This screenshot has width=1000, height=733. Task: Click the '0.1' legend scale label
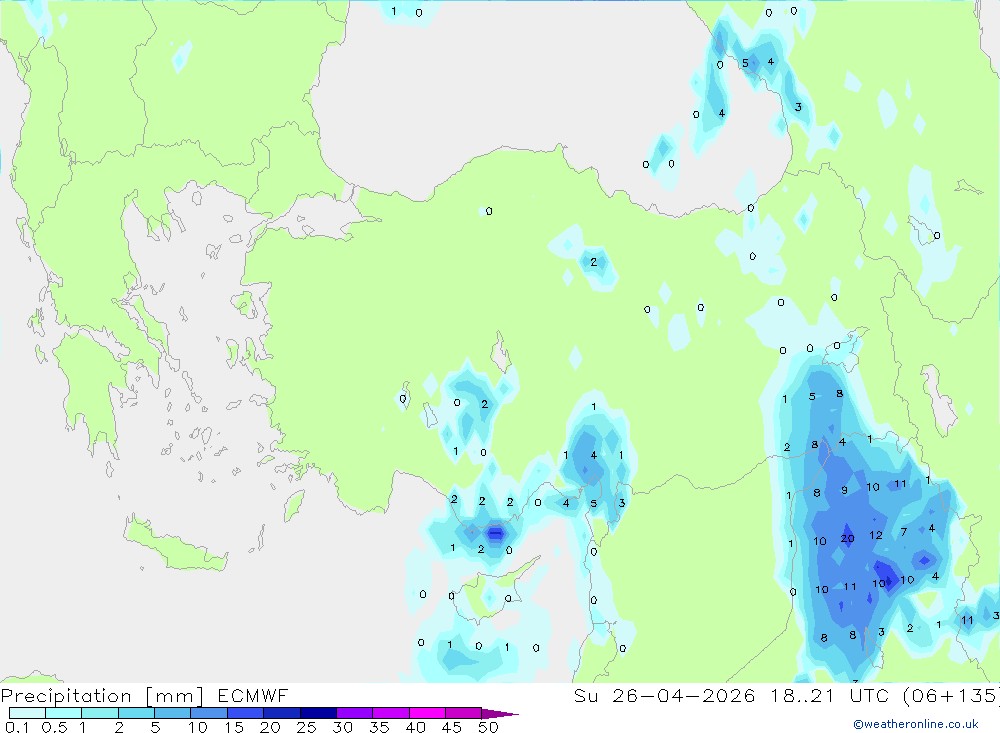[17, 727]
